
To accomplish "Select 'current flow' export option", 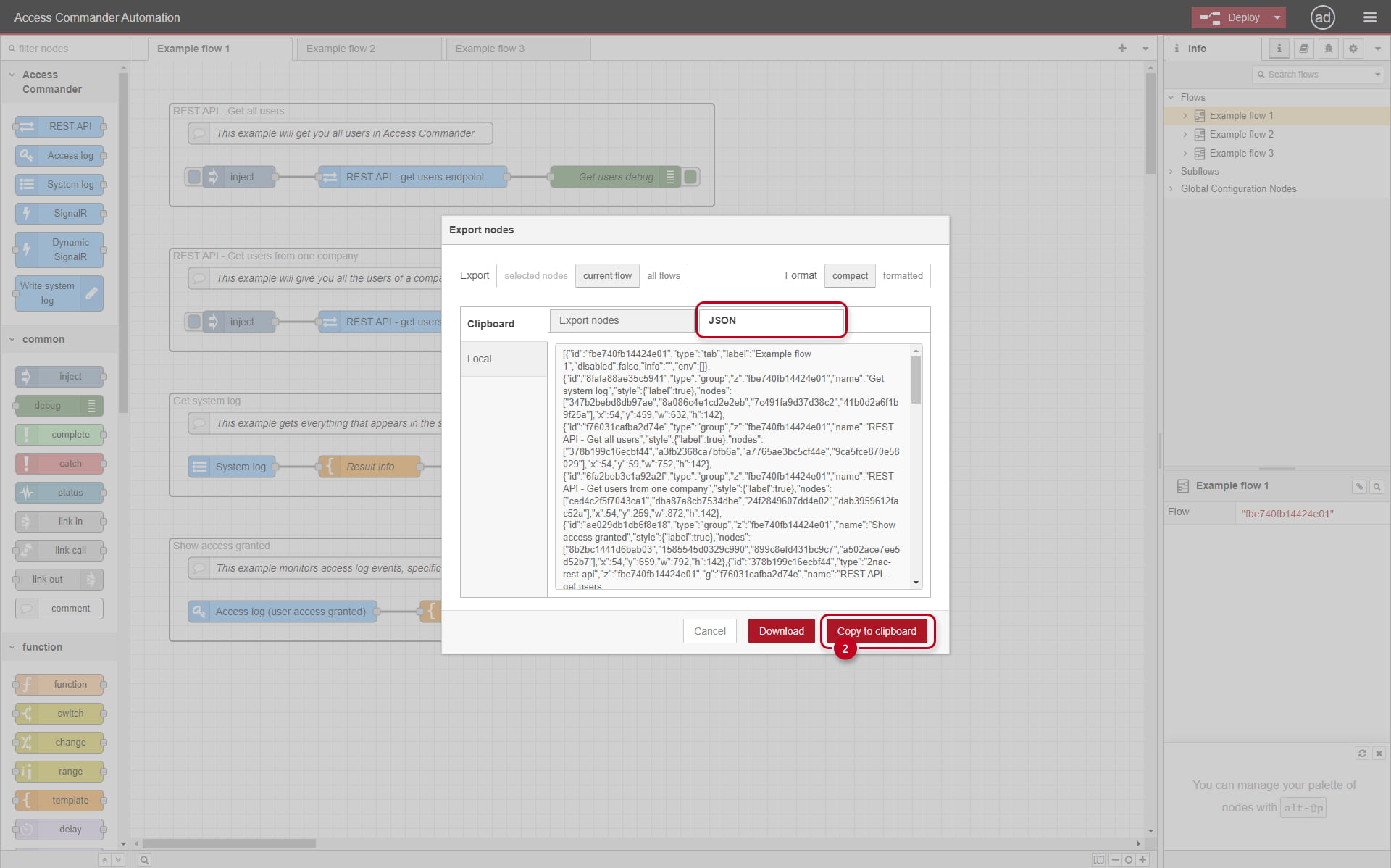I will 607,275.
